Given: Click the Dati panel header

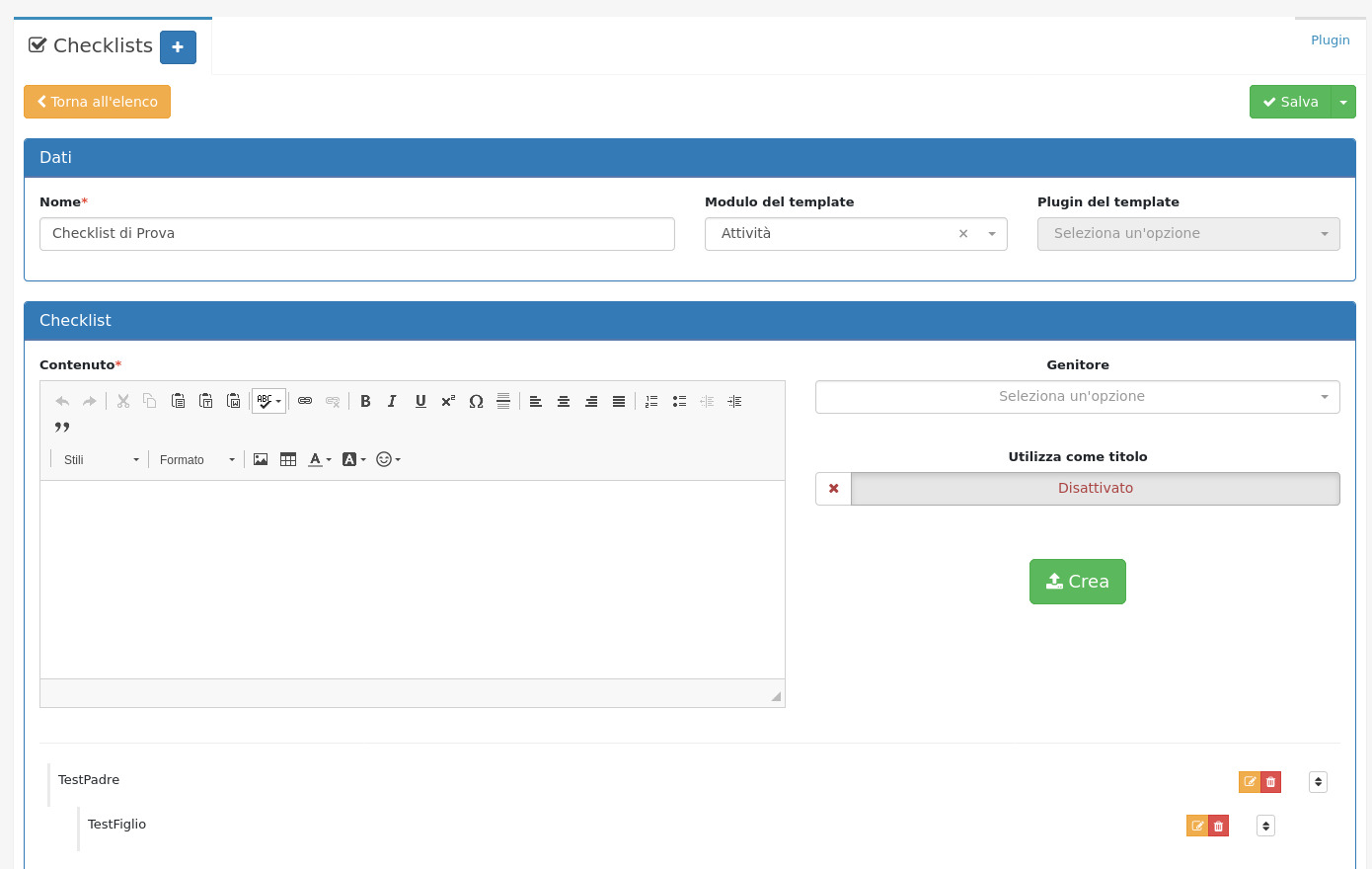Looking at the screenshot, I should tap(690, 158).
